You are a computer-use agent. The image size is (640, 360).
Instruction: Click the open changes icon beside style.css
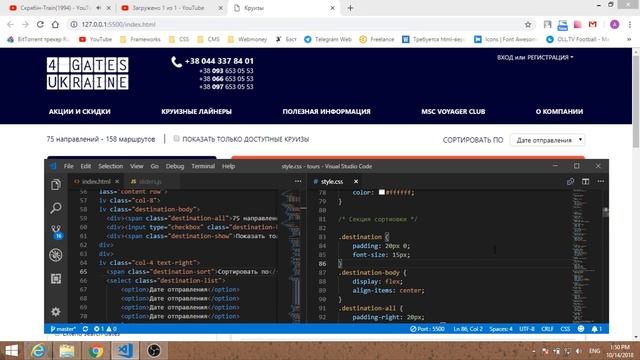pos(570,181)
